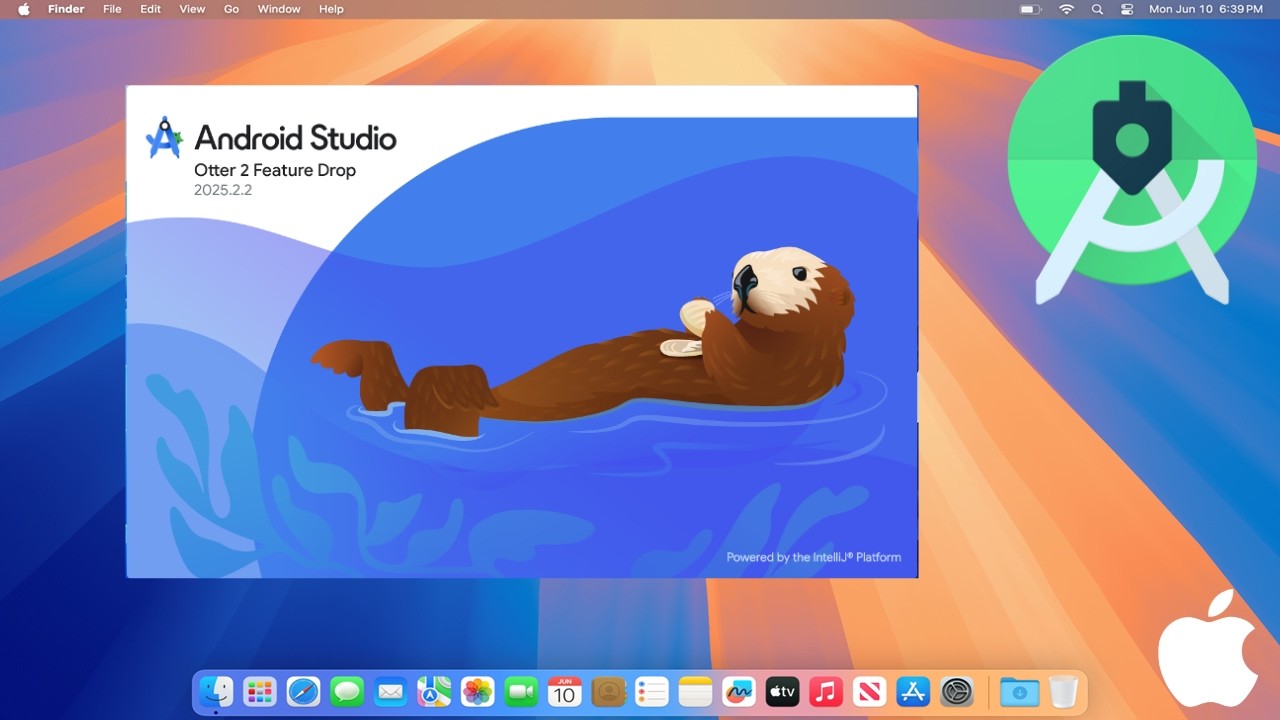This screenshot has width=1280, height=720.
Task: Open Control Center from menu bar
Action: 1127,9
